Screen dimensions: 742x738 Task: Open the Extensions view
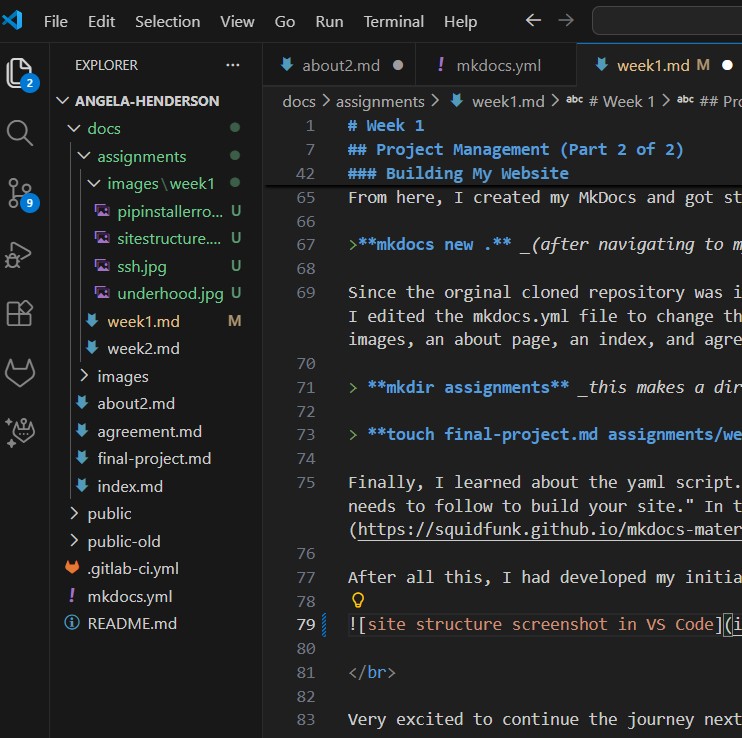[20, 314]
